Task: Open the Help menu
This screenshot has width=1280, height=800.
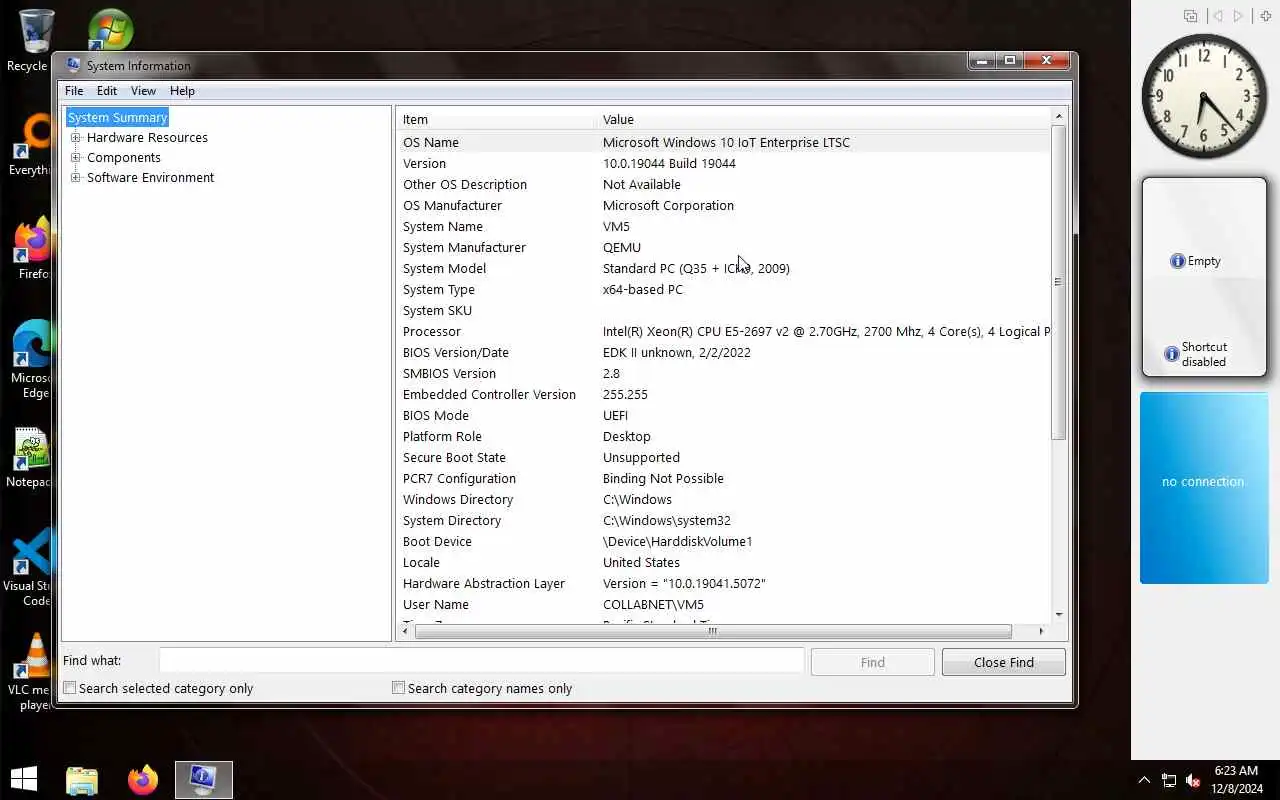Action: coord(182,90)
